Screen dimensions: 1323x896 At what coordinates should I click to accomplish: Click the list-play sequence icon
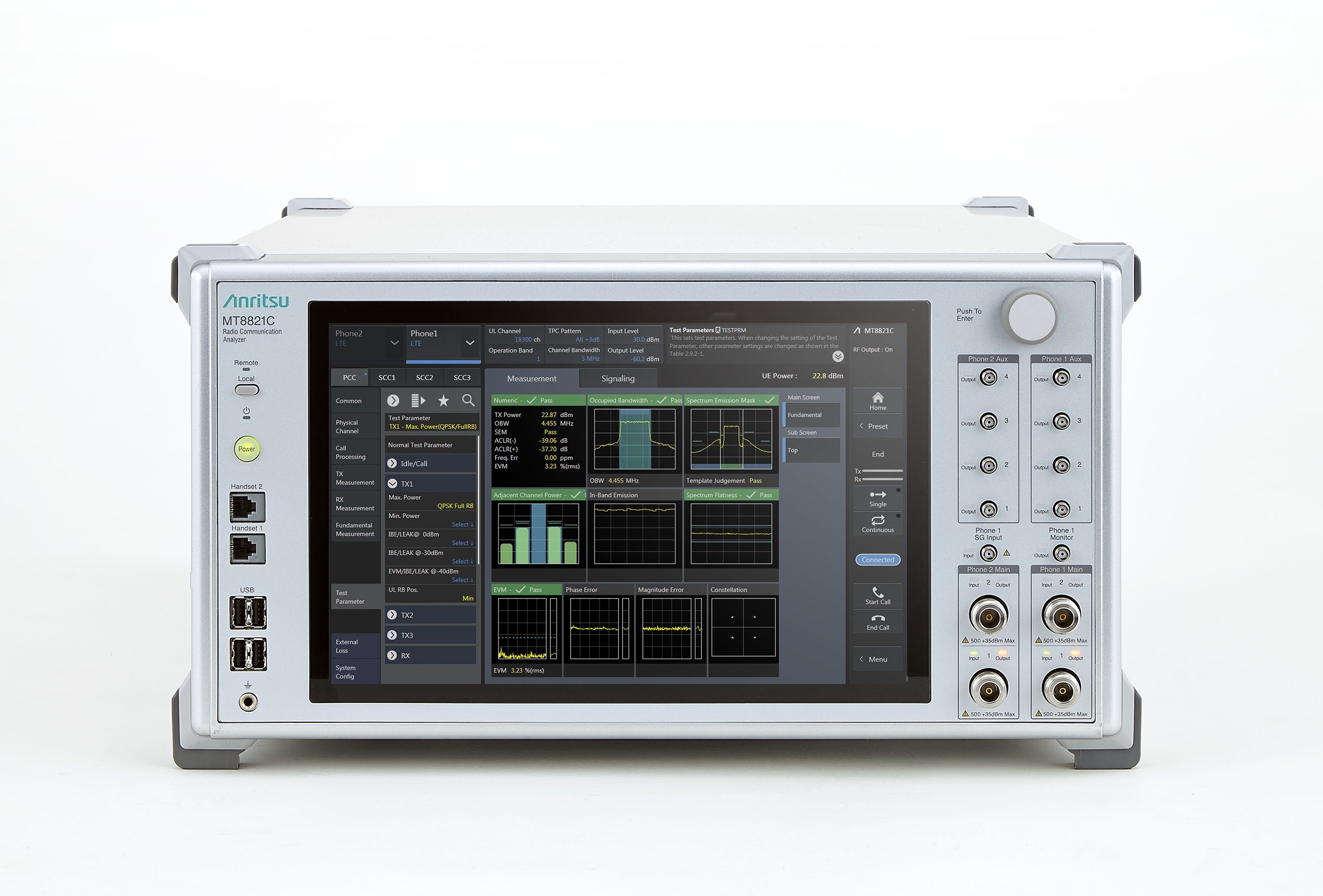pyautogui.click(x=418, y=401)
